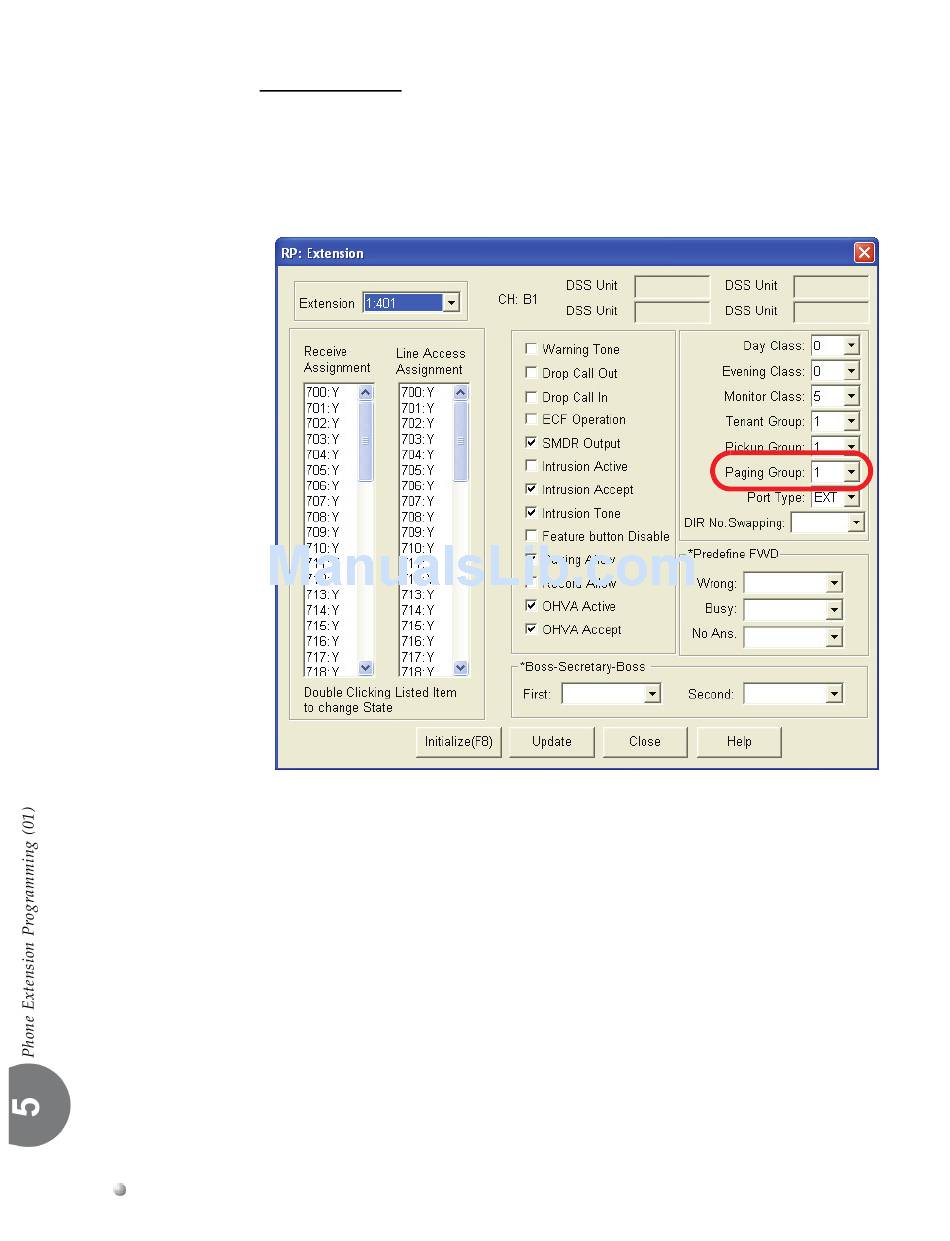Select 713:Y in Line Access Assignment list
This screenshot has width=950, height=1241.
point(418,594)
